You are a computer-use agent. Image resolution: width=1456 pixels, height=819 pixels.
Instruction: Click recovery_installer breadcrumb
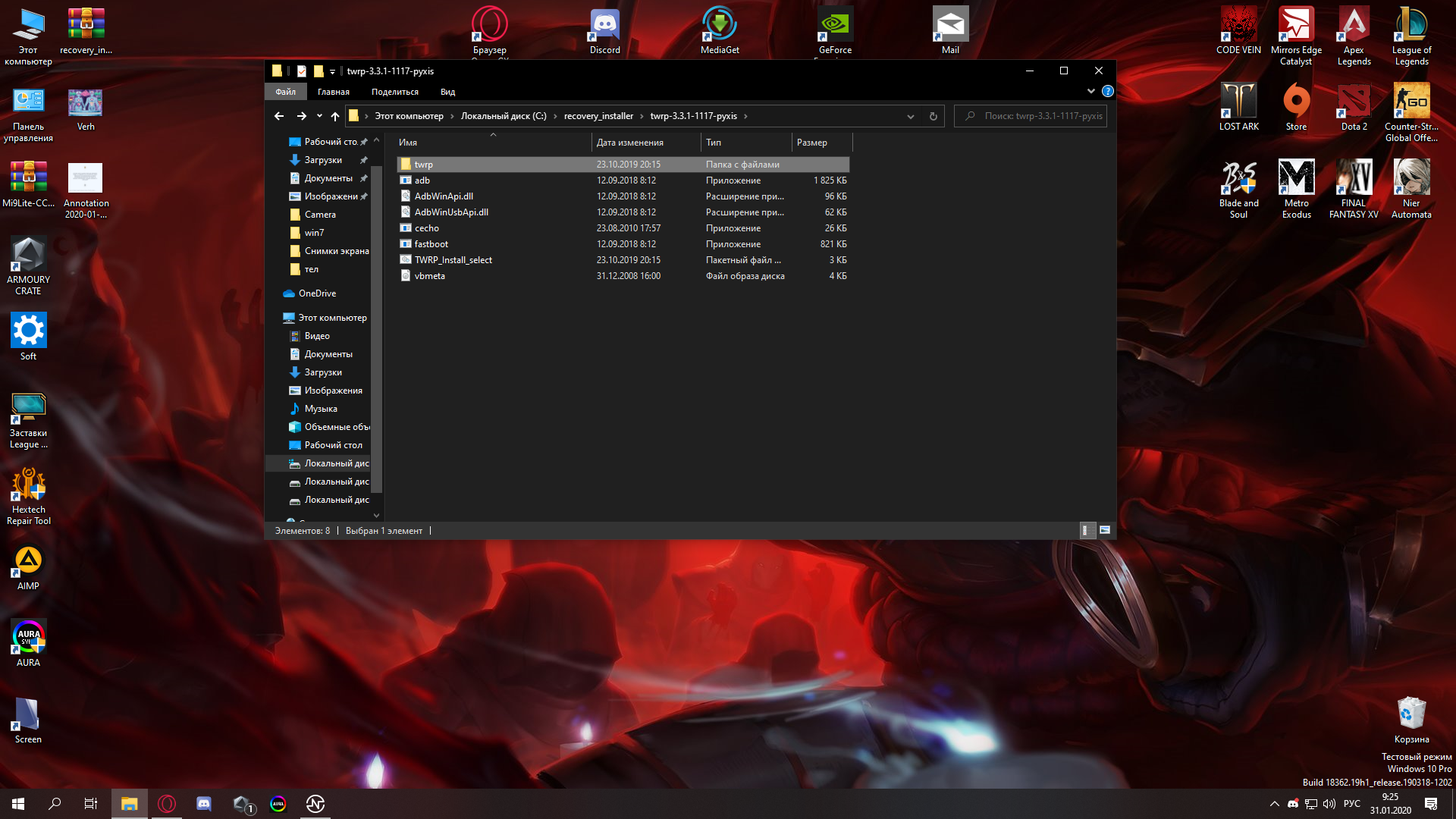coord(598,116)
